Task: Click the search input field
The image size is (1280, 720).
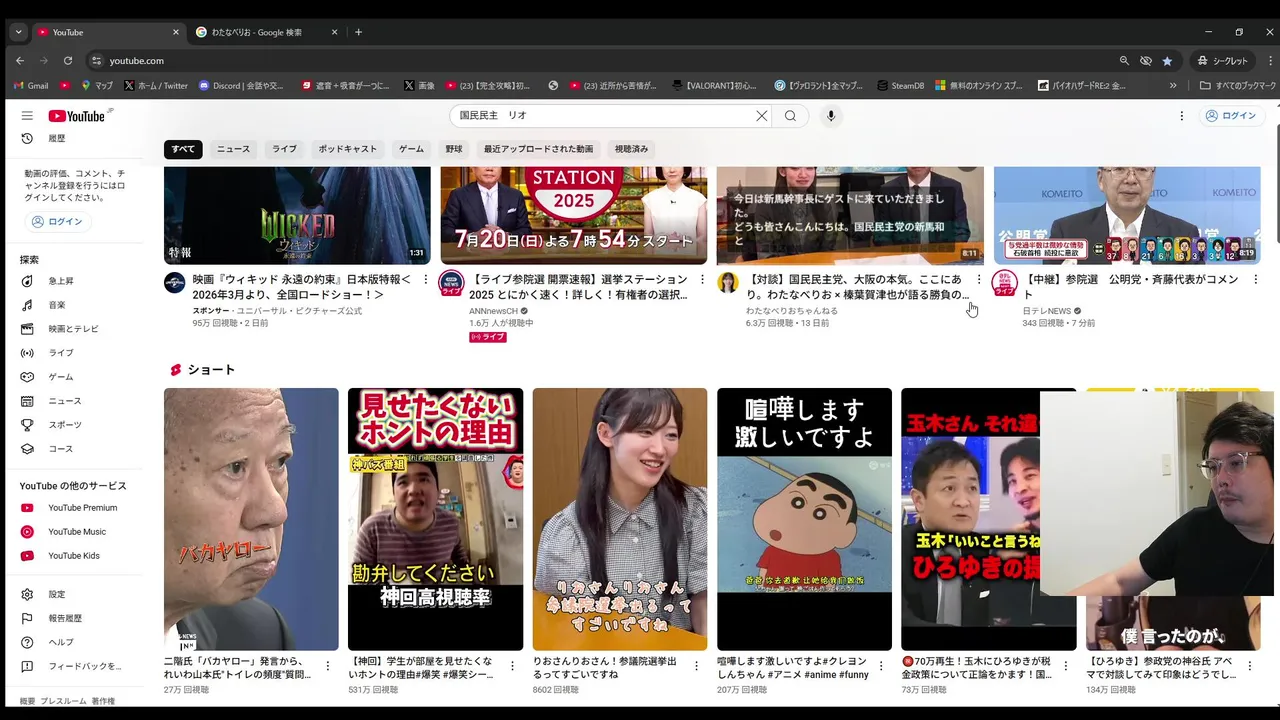Action: [605, 116]
